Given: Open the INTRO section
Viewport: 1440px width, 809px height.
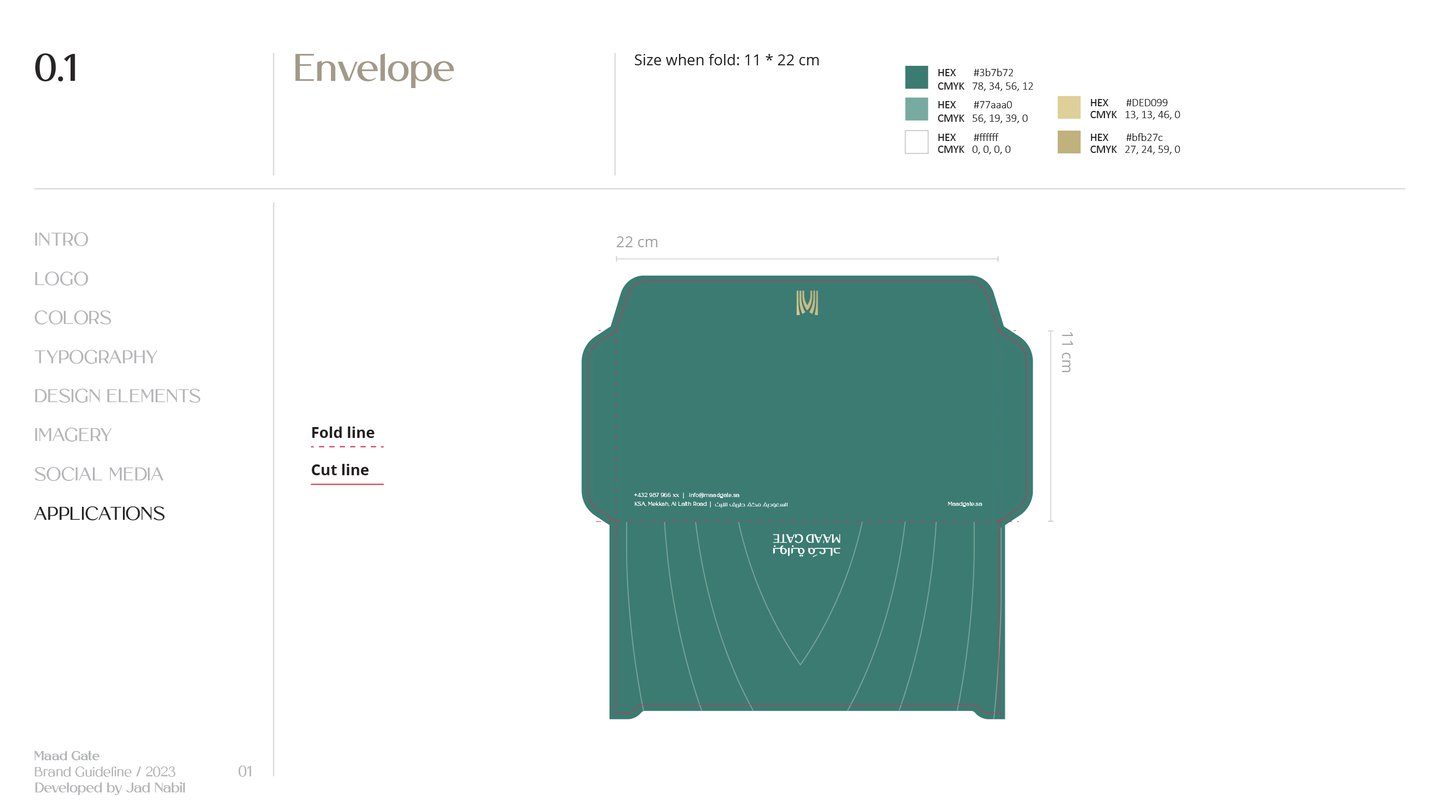Looking at the screenshot, I should (x=61, y=239).
